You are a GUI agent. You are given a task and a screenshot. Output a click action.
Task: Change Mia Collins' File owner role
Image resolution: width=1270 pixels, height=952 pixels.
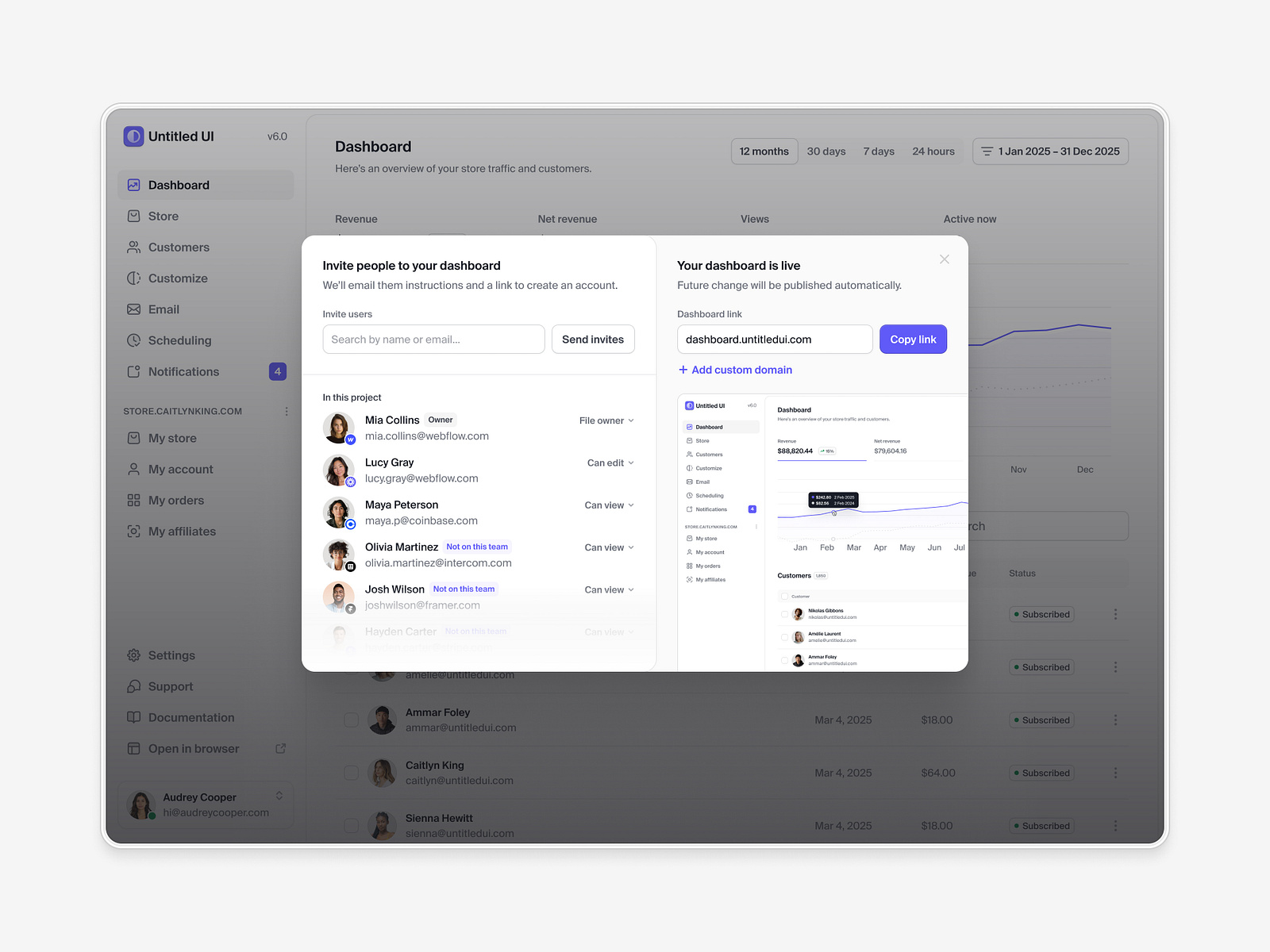pos(606,420)
